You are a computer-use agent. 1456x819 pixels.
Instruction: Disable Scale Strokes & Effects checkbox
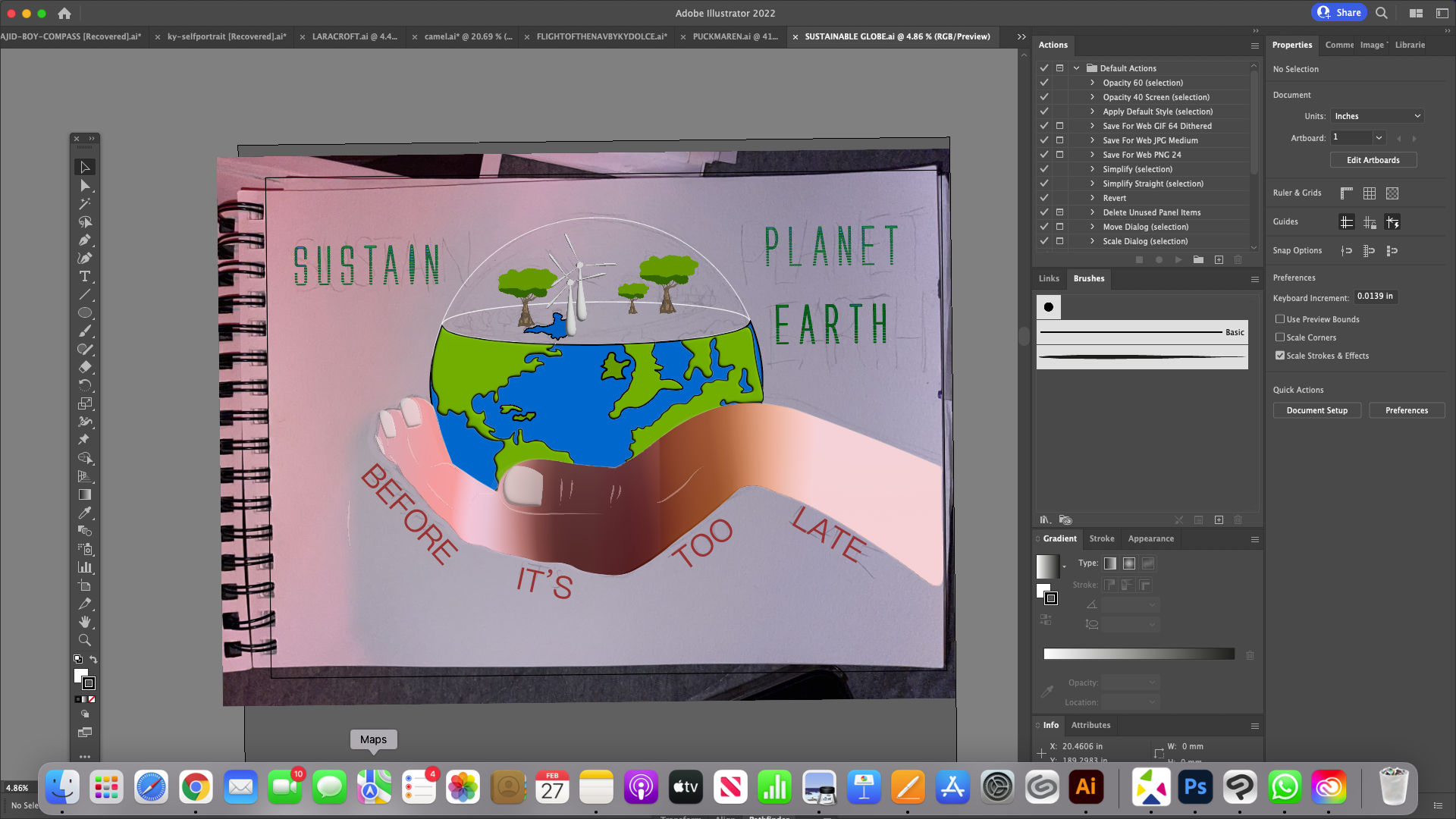pyautogui.click(x=1280, y=356)
